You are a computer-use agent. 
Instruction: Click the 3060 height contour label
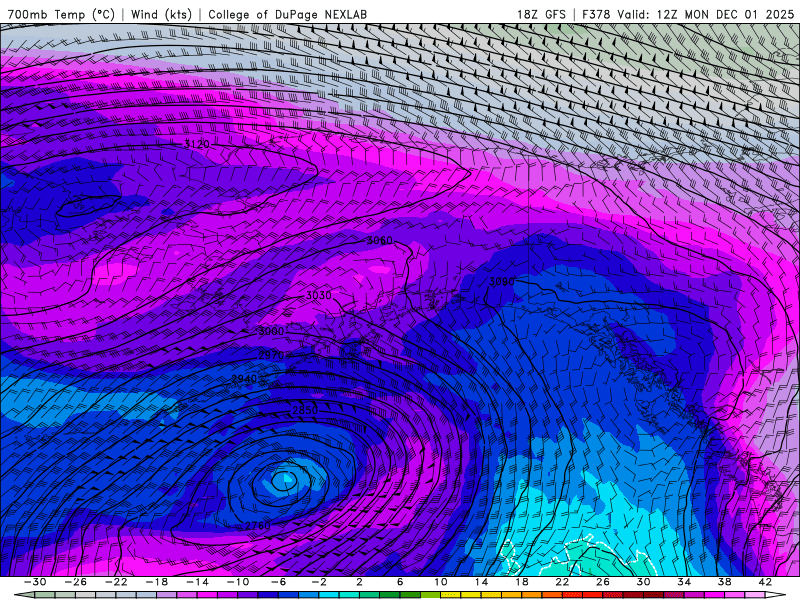(x=380, y=240)
